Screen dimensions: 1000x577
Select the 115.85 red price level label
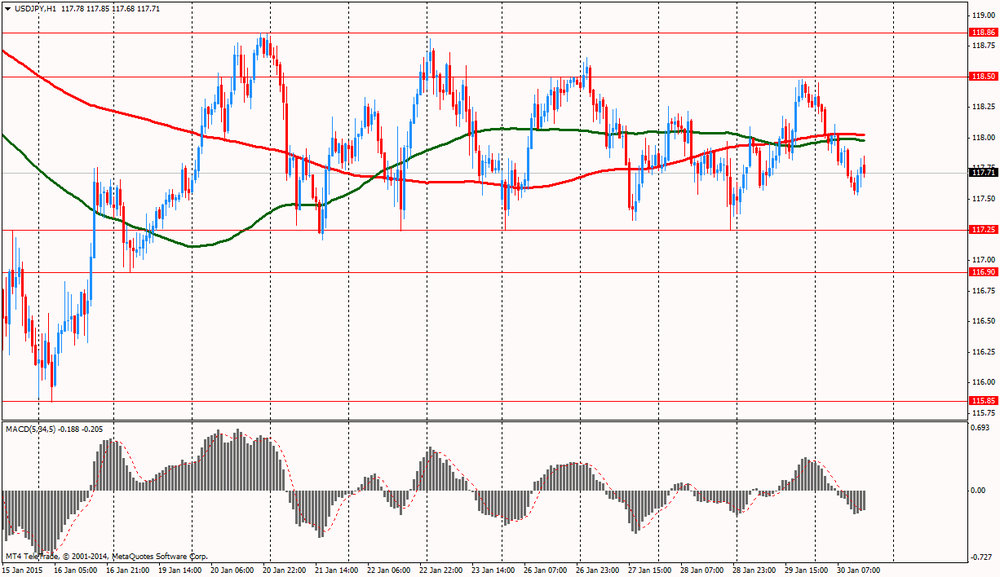coord(983,401)
